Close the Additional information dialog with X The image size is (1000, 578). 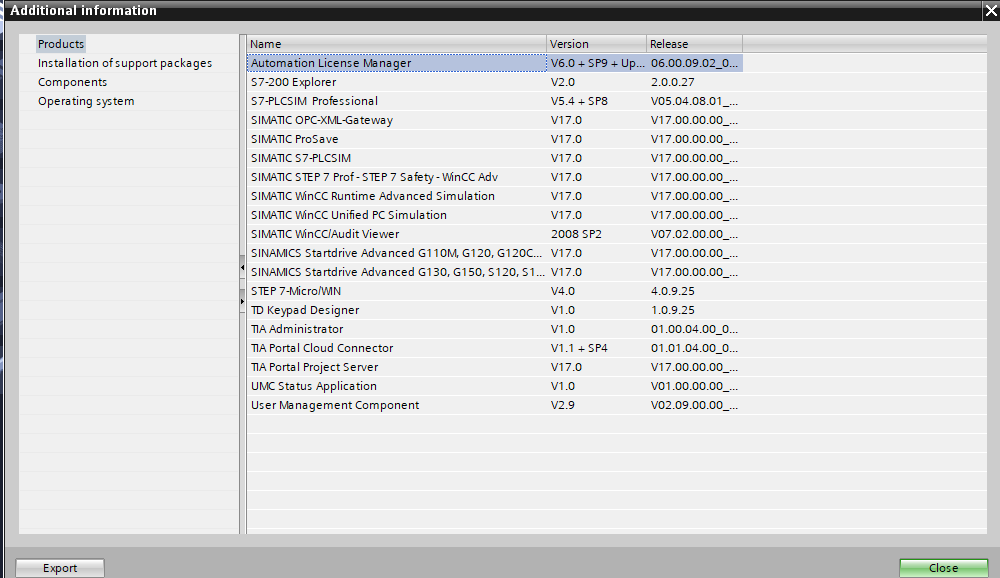click(991, 10)
